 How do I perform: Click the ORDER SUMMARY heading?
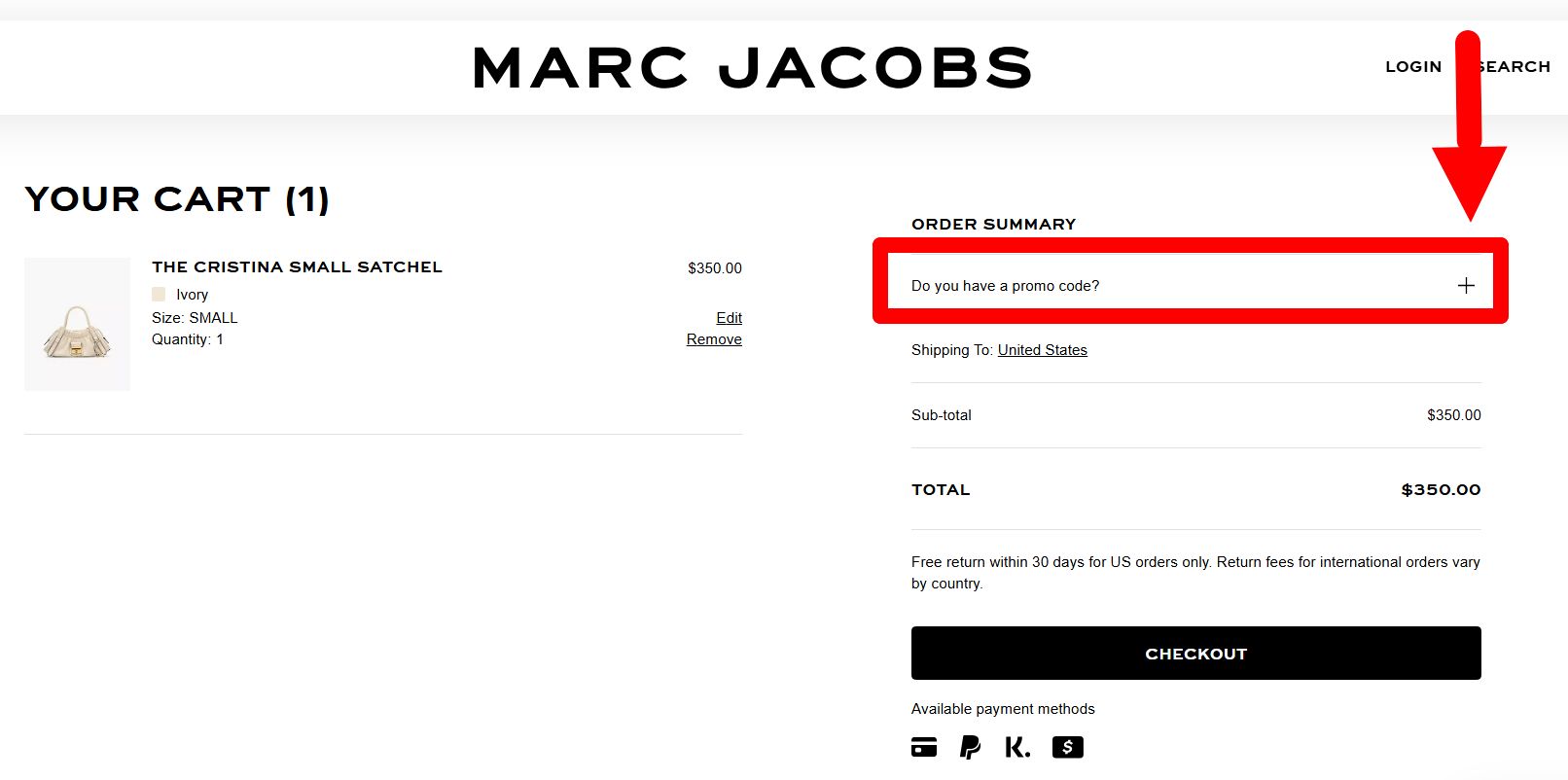(x=993, y=225)
